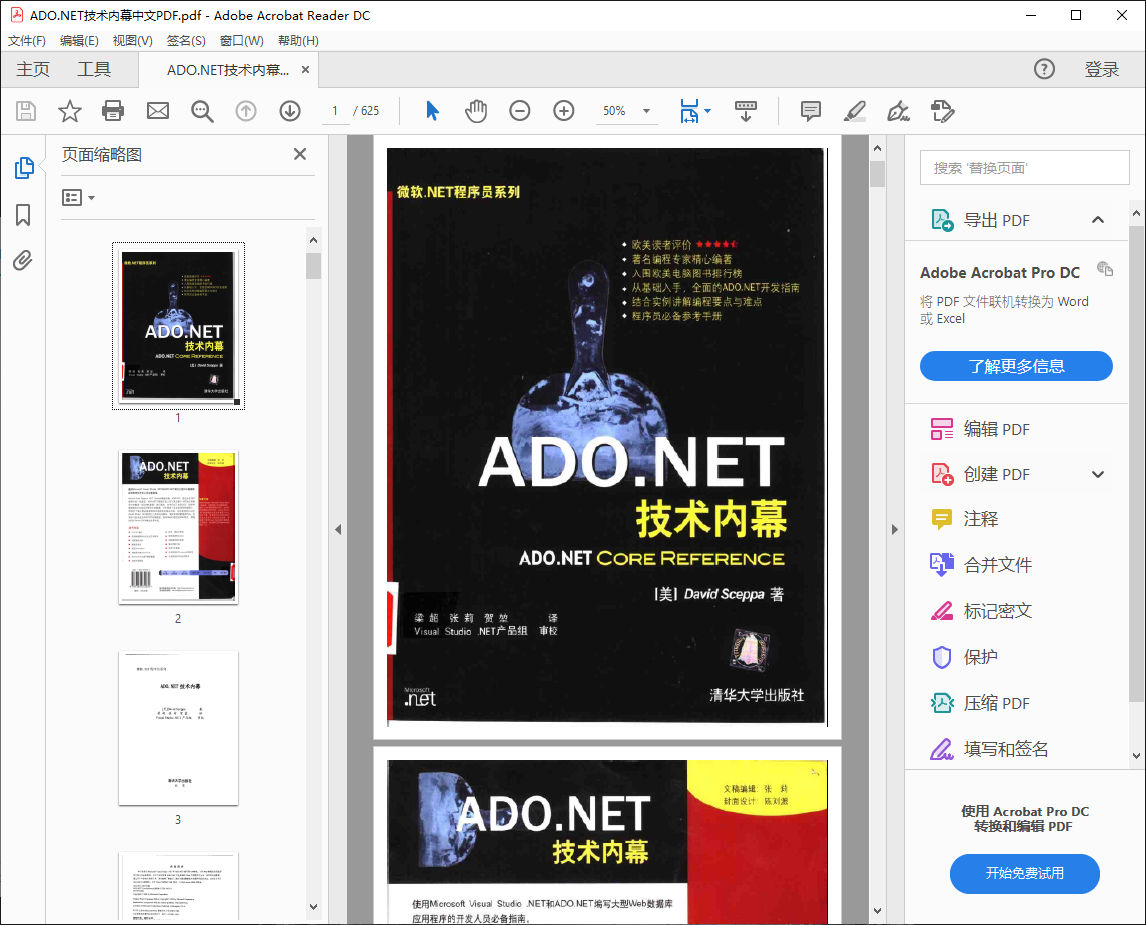Screen dimensions: 1146x925
Task: Enable continuous scrolling page view
Action: tap(746, 111)
